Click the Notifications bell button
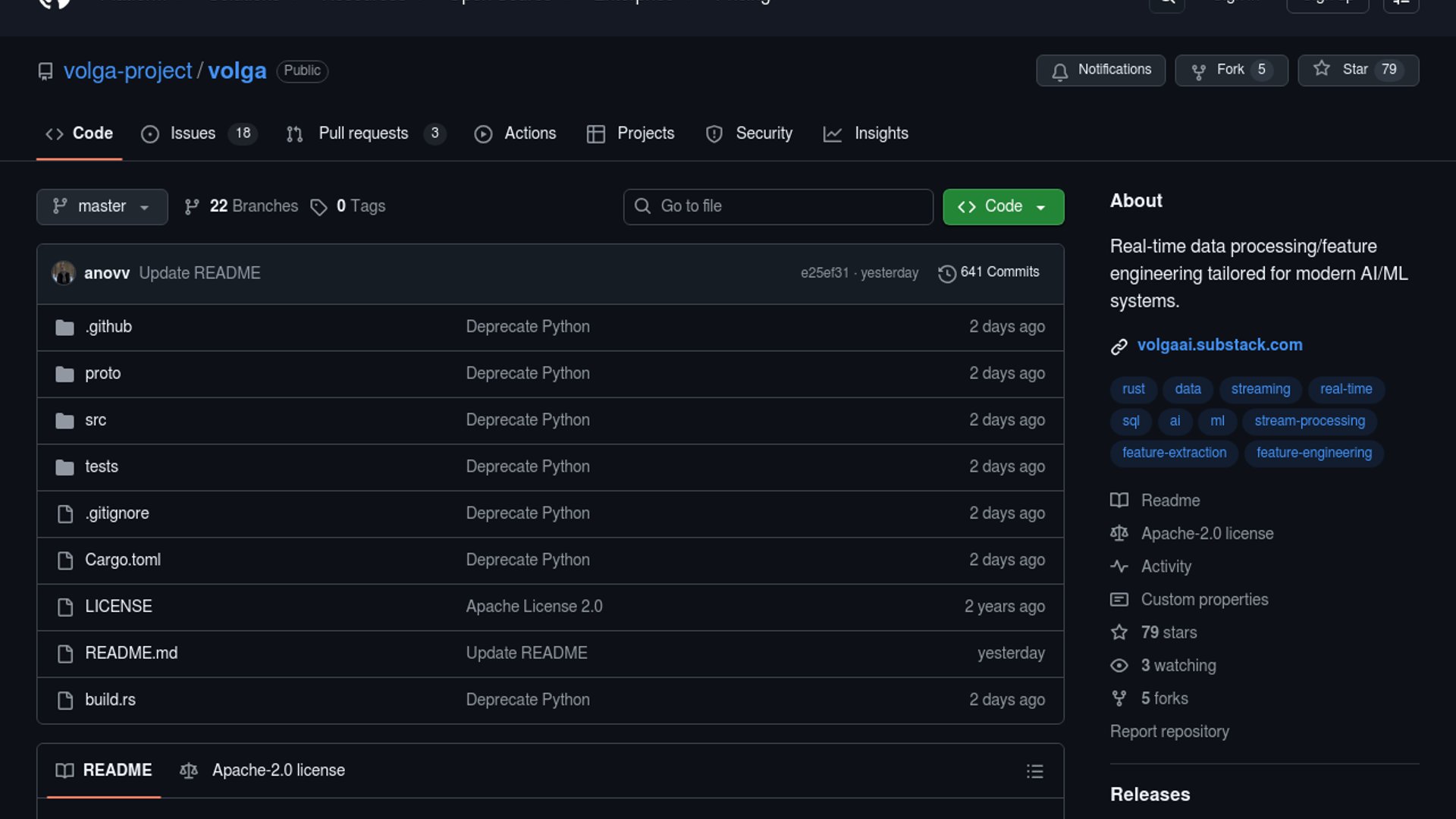 pyautogui.click(x=1100, y=70)
